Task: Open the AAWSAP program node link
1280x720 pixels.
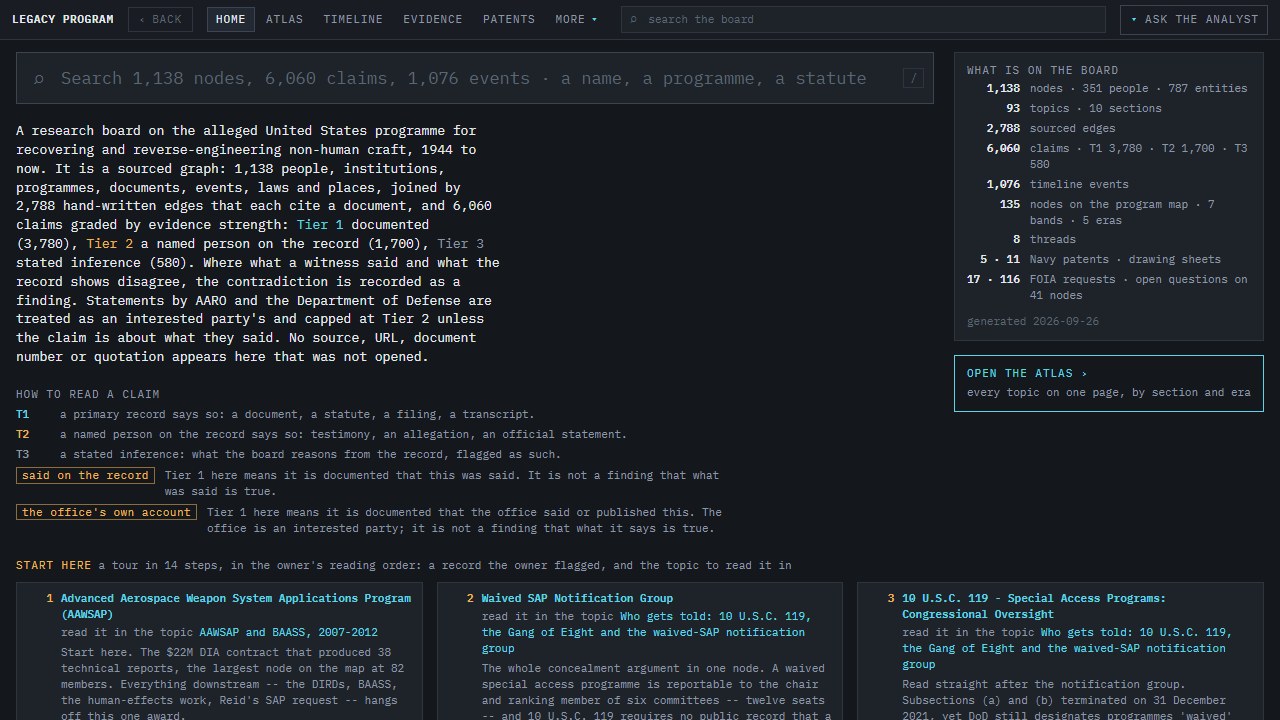Action: [236, 606]
